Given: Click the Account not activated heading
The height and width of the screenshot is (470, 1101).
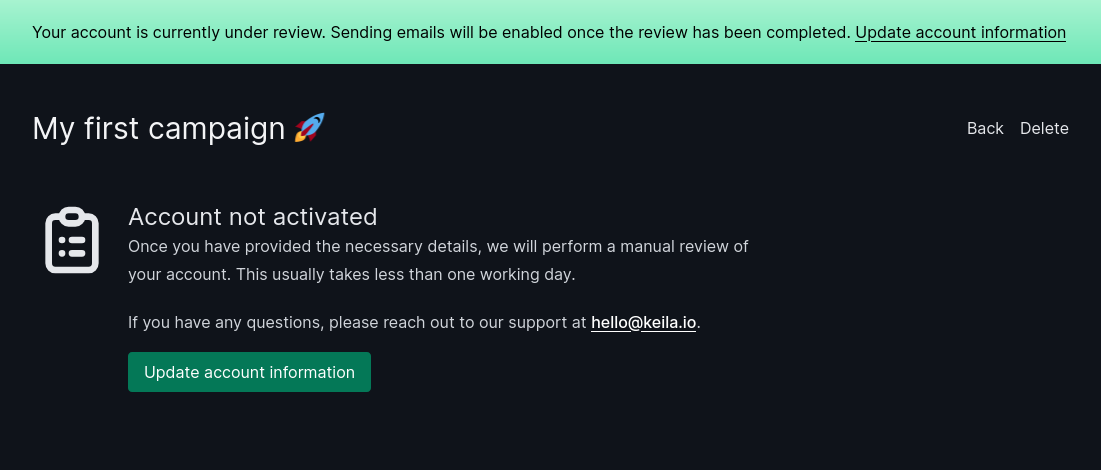Looking at the screenshot, I should point(253,216).
